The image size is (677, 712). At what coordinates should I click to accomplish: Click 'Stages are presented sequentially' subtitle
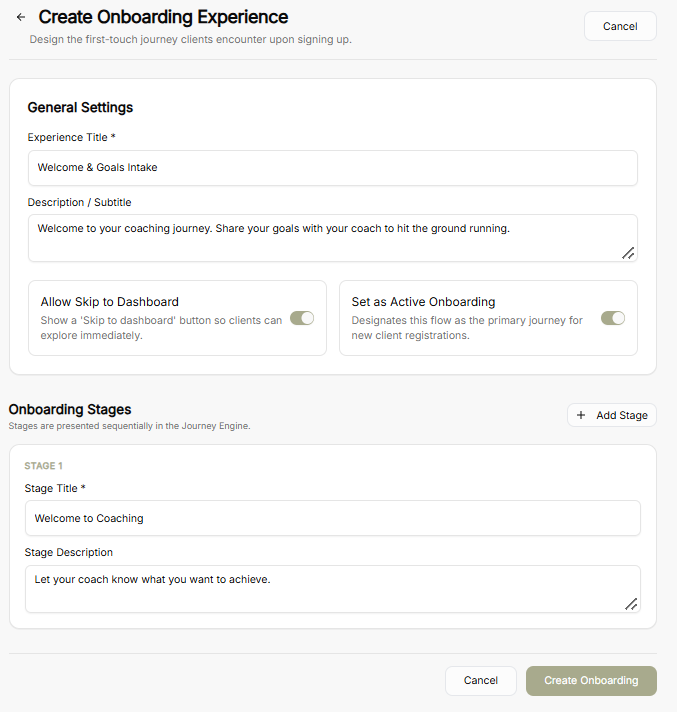tap(129, 426)
